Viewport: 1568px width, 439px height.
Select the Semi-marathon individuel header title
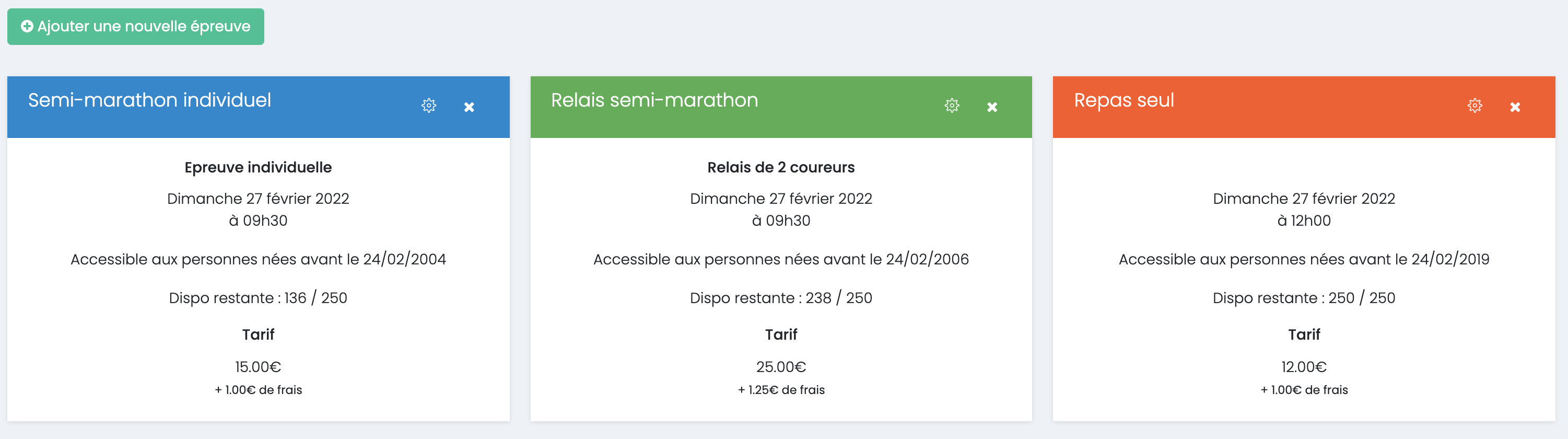(x=149, y=100)
